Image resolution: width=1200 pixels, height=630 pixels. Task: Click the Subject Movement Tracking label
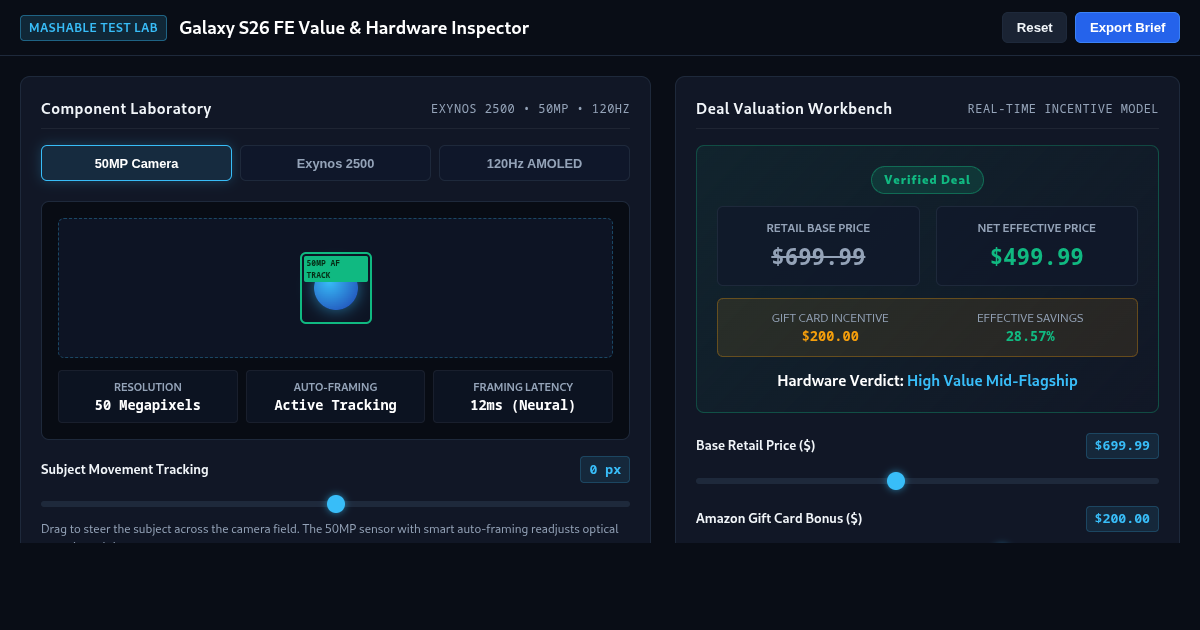(125, 469)
